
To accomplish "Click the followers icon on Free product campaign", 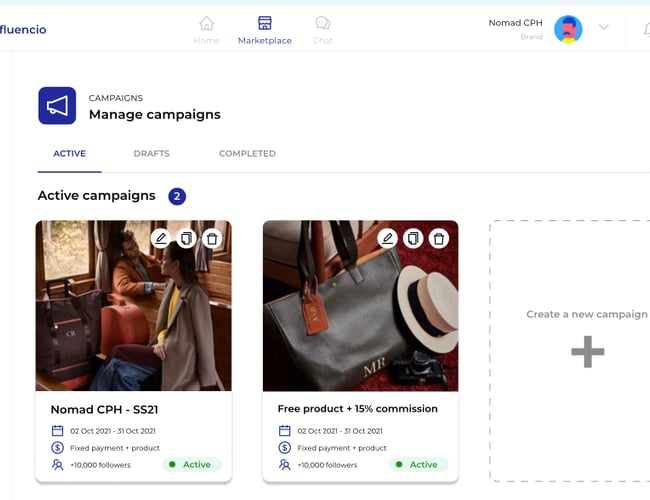I will coord(285,464).
